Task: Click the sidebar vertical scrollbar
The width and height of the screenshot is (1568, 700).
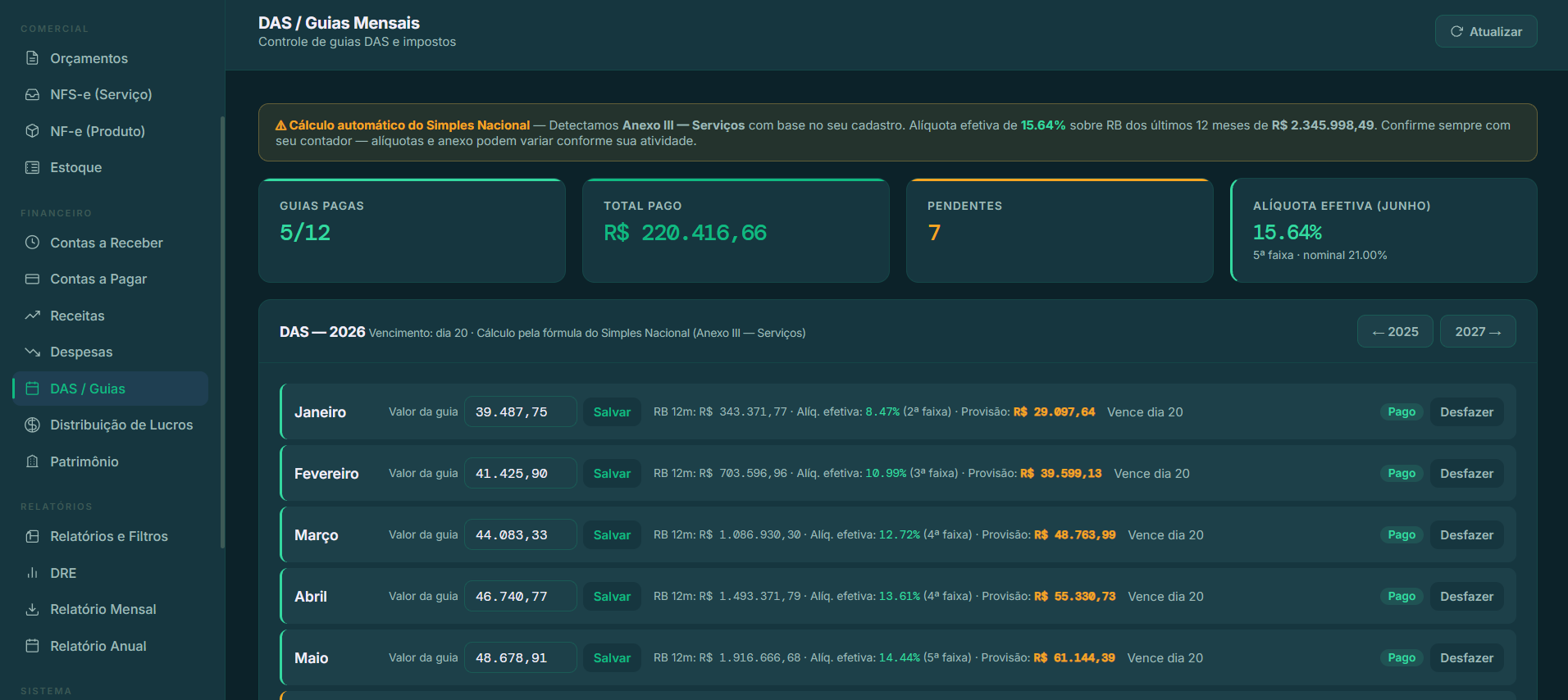Action: click(x=222, y=332)
